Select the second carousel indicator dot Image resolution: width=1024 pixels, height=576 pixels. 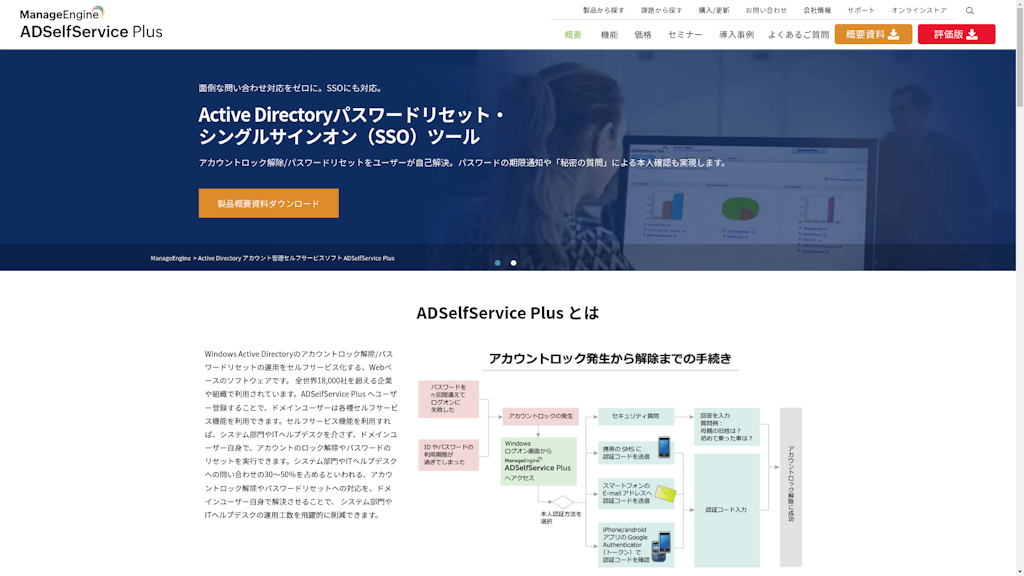[x=513, y=262]
